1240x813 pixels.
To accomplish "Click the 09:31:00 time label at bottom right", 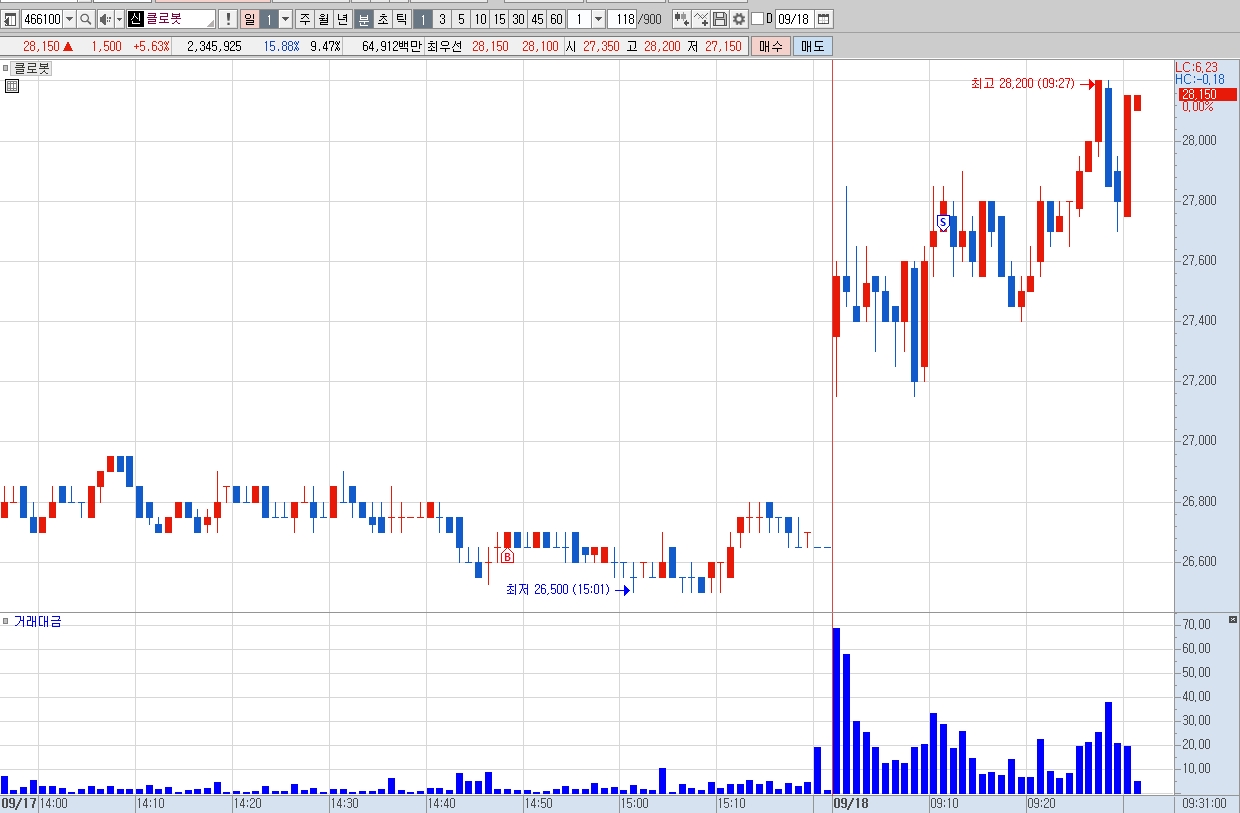I will pos(1204,802).
